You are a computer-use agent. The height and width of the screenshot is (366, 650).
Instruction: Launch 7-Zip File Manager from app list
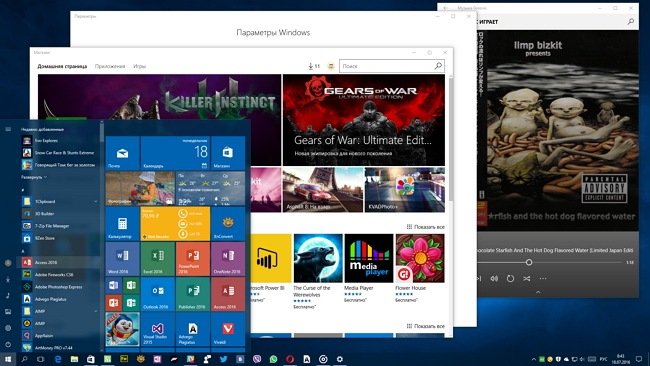[58, 226]
